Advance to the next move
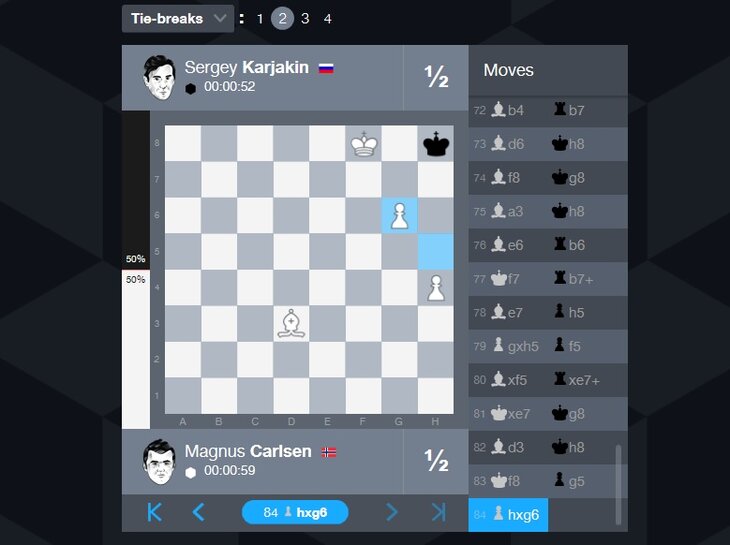This screenshot has width=730, height=545. pyautogui.click(x=392, y=512)
